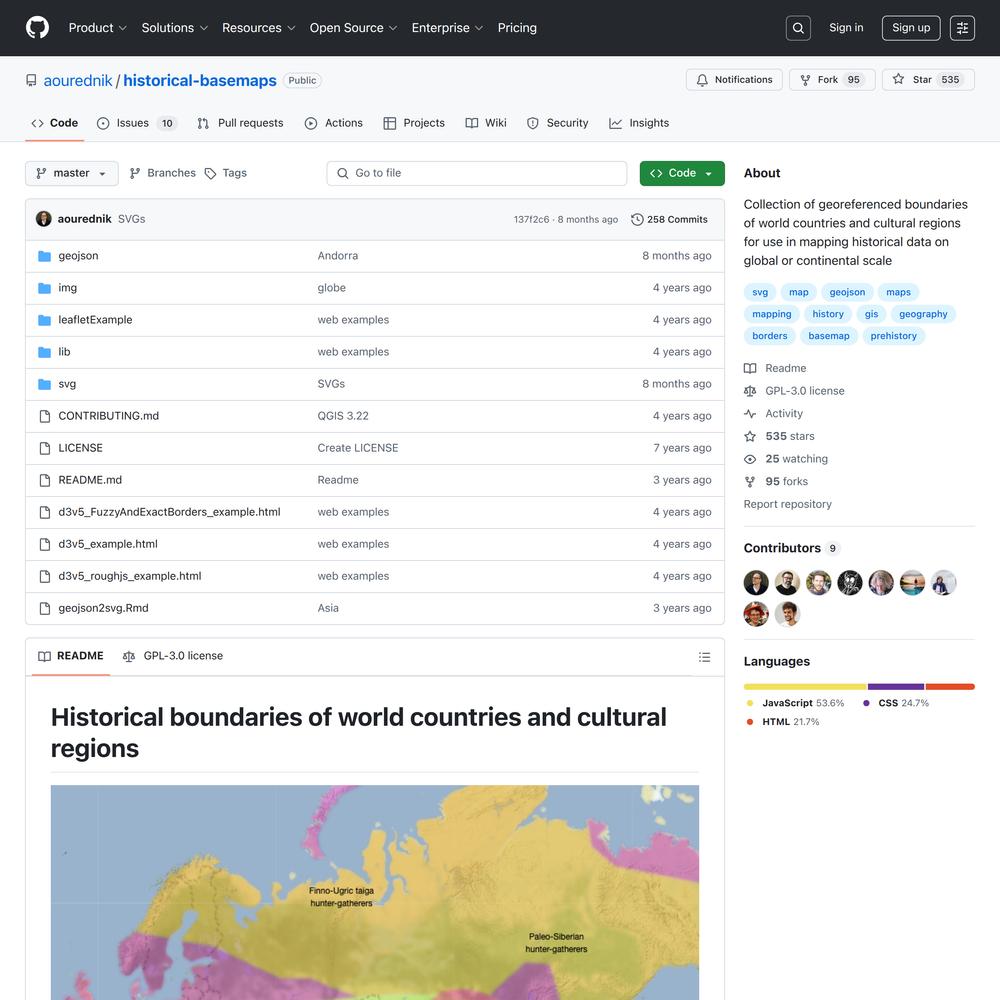This screenshot has height=1000, width=1000.
Task: View Tags list
Action: tap(226, 173)
